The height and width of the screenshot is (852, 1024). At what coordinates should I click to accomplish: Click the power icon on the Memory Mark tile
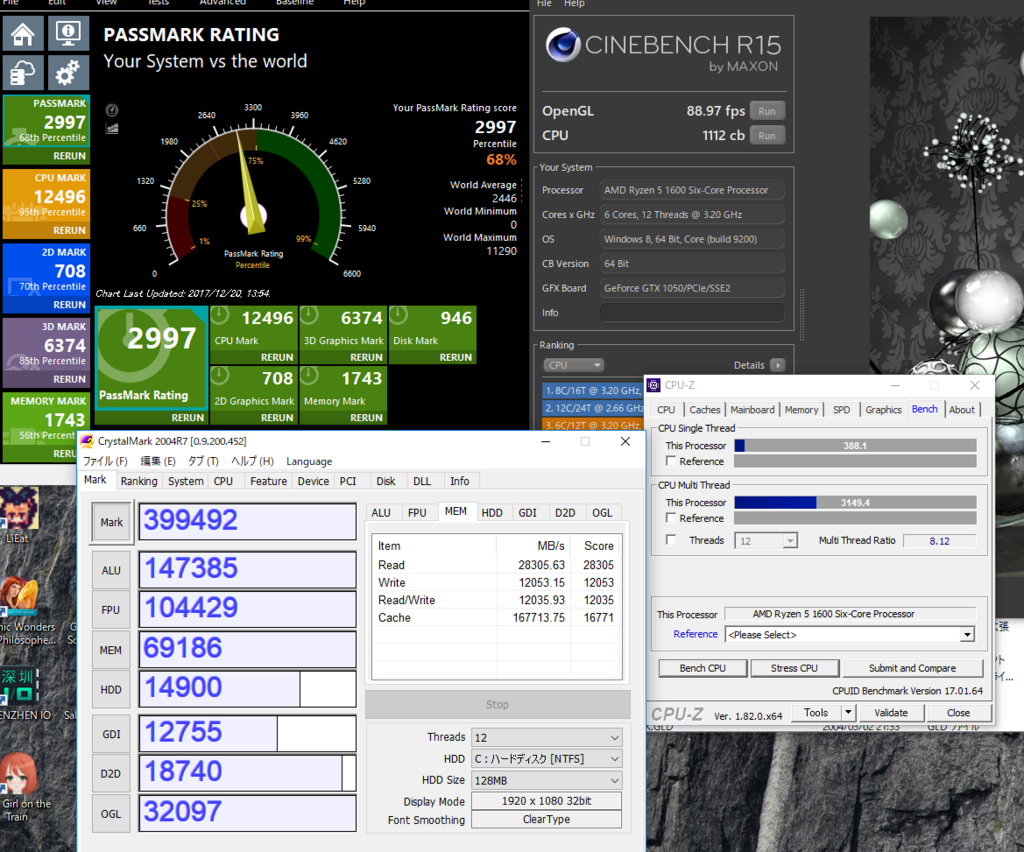click(x=309, y=375)
